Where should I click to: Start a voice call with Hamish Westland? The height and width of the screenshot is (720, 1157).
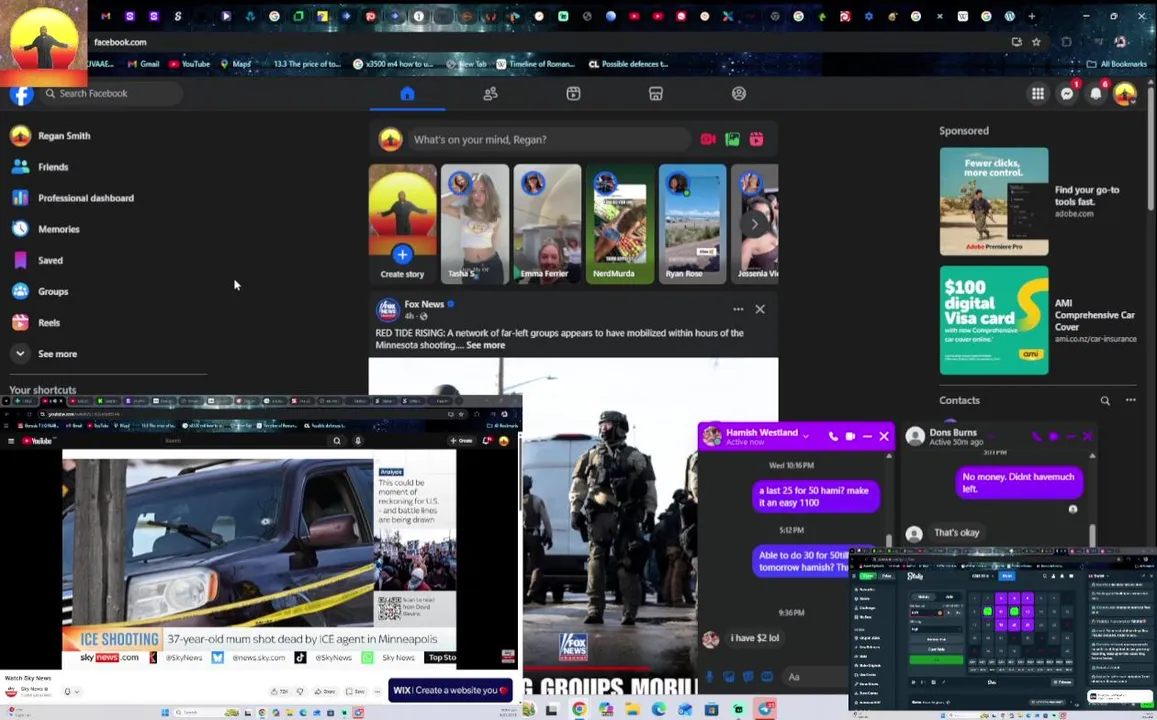click(833, 436)
